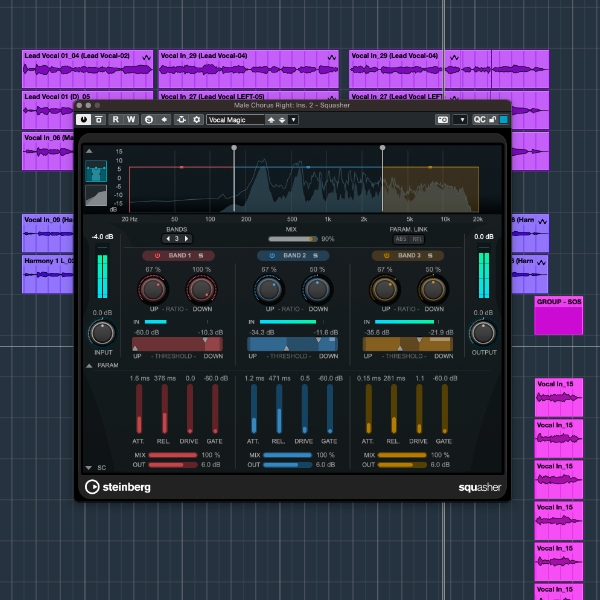Click the camera snapshot icon in plugin toolbar

click(x=443, y=120)
